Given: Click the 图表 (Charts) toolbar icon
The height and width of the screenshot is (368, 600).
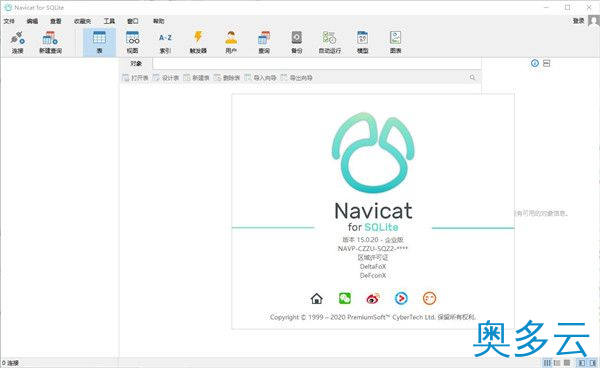Looking at the screenshot, I should (395, 42).
